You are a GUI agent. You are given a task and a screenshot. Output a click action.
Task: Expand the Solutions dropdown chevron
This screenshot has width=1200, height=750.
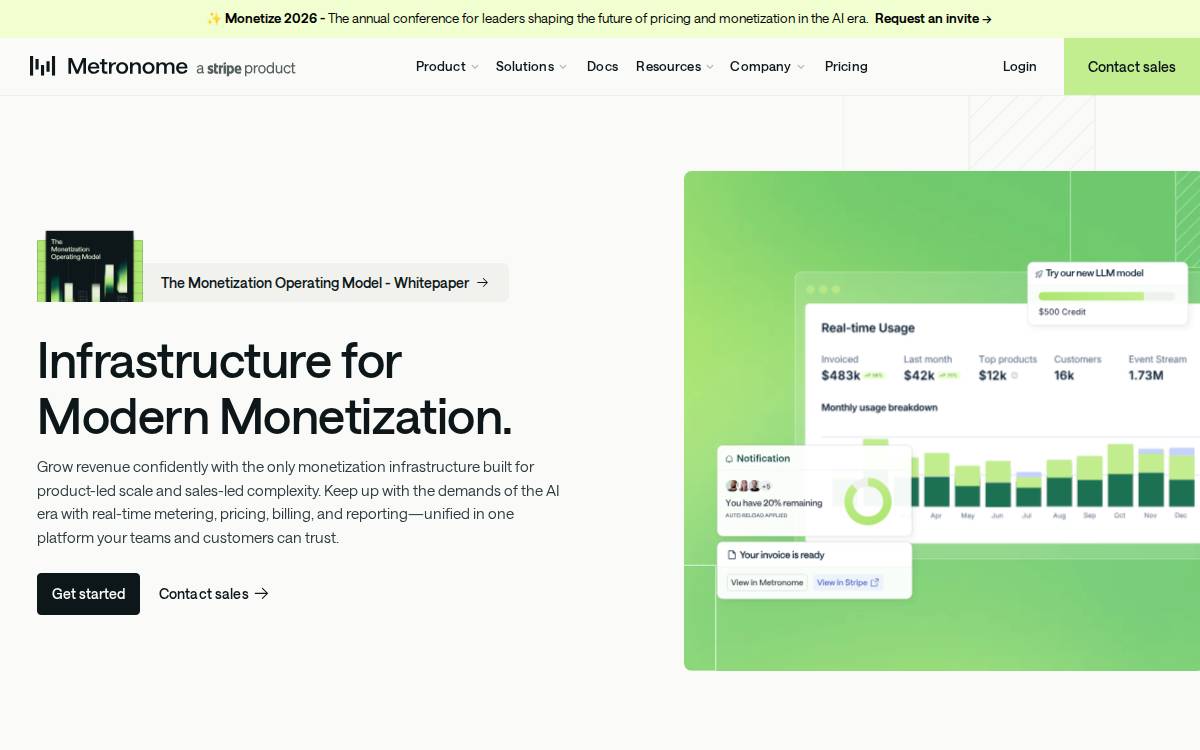(563, 67)
